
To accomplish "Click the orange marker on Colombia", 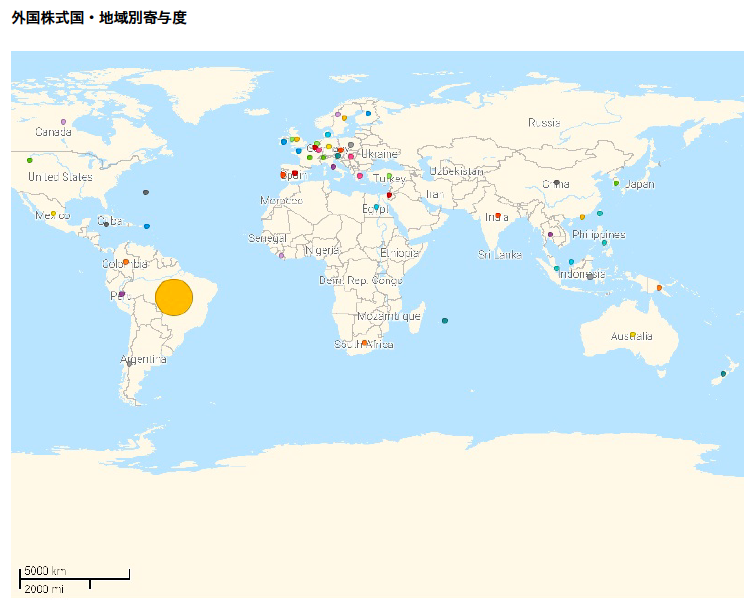I will [x=126, y=262].
